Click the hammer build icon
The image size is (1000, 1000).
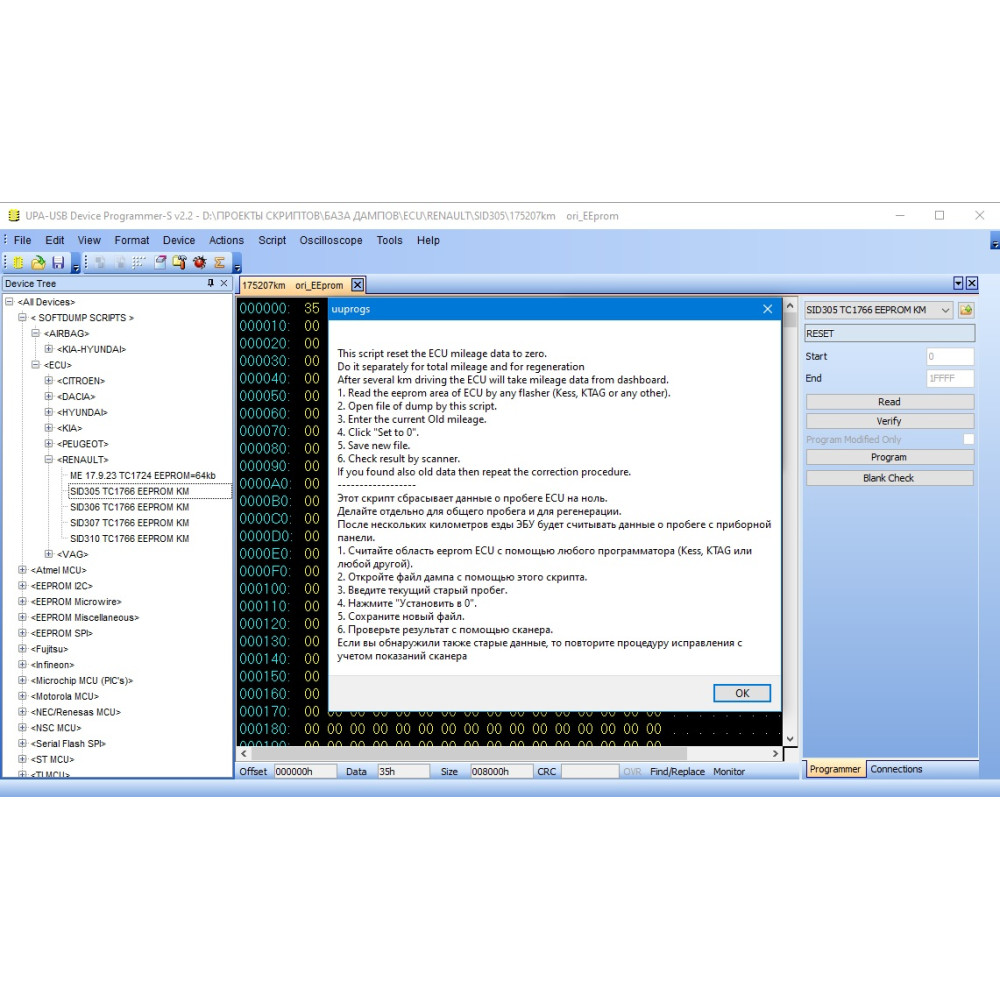[x=180, y=262]
